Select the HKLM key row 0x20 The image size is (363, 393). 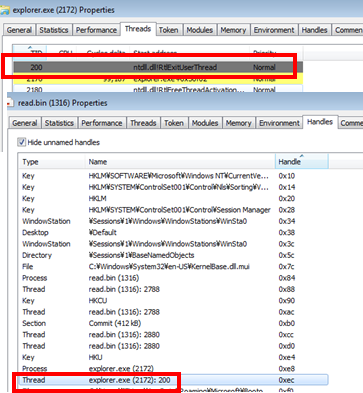coord(173,198)
